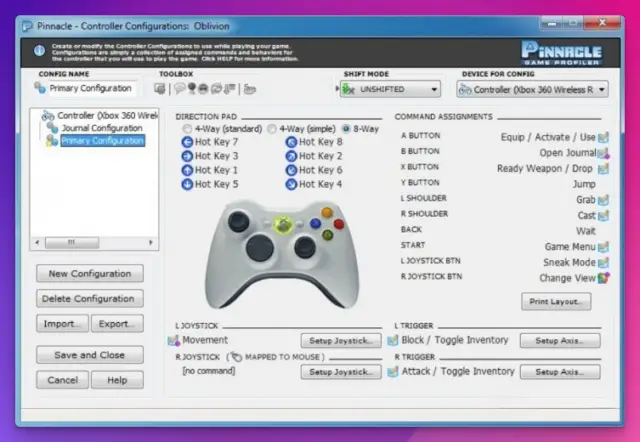
Task: Click Setup Axis for R Trigger
Action: coord(560,372)
